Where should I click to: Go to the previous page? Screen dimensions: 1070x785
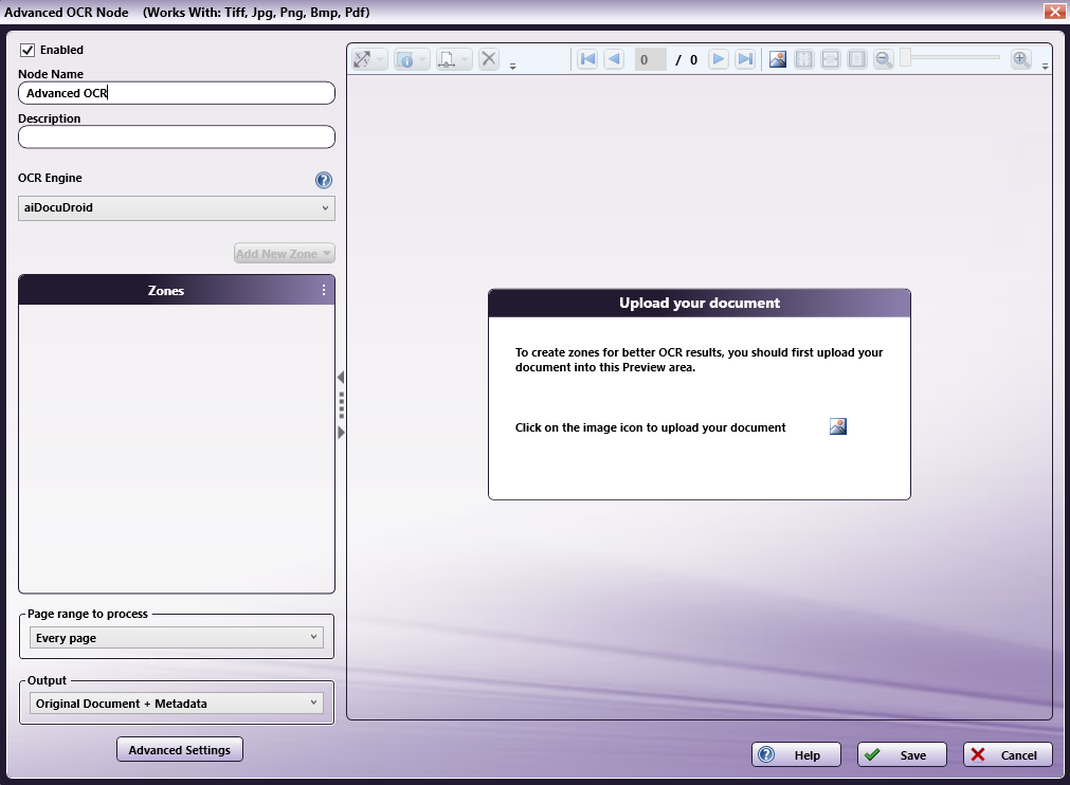pyautogui.click(x=614, y=59)
